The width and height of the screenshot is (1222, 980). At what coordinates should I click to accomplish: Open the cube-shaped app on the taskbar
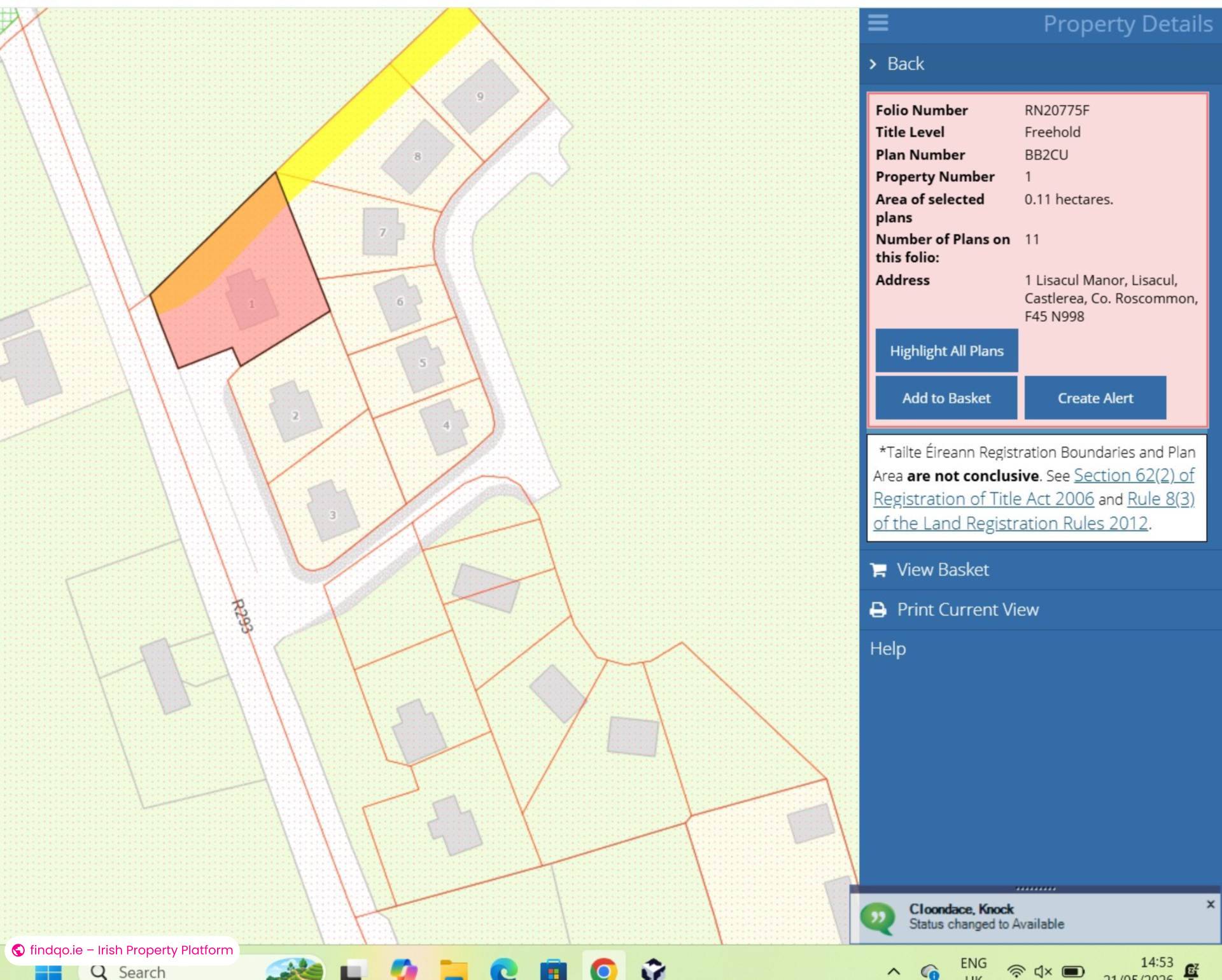click(654, 970)
